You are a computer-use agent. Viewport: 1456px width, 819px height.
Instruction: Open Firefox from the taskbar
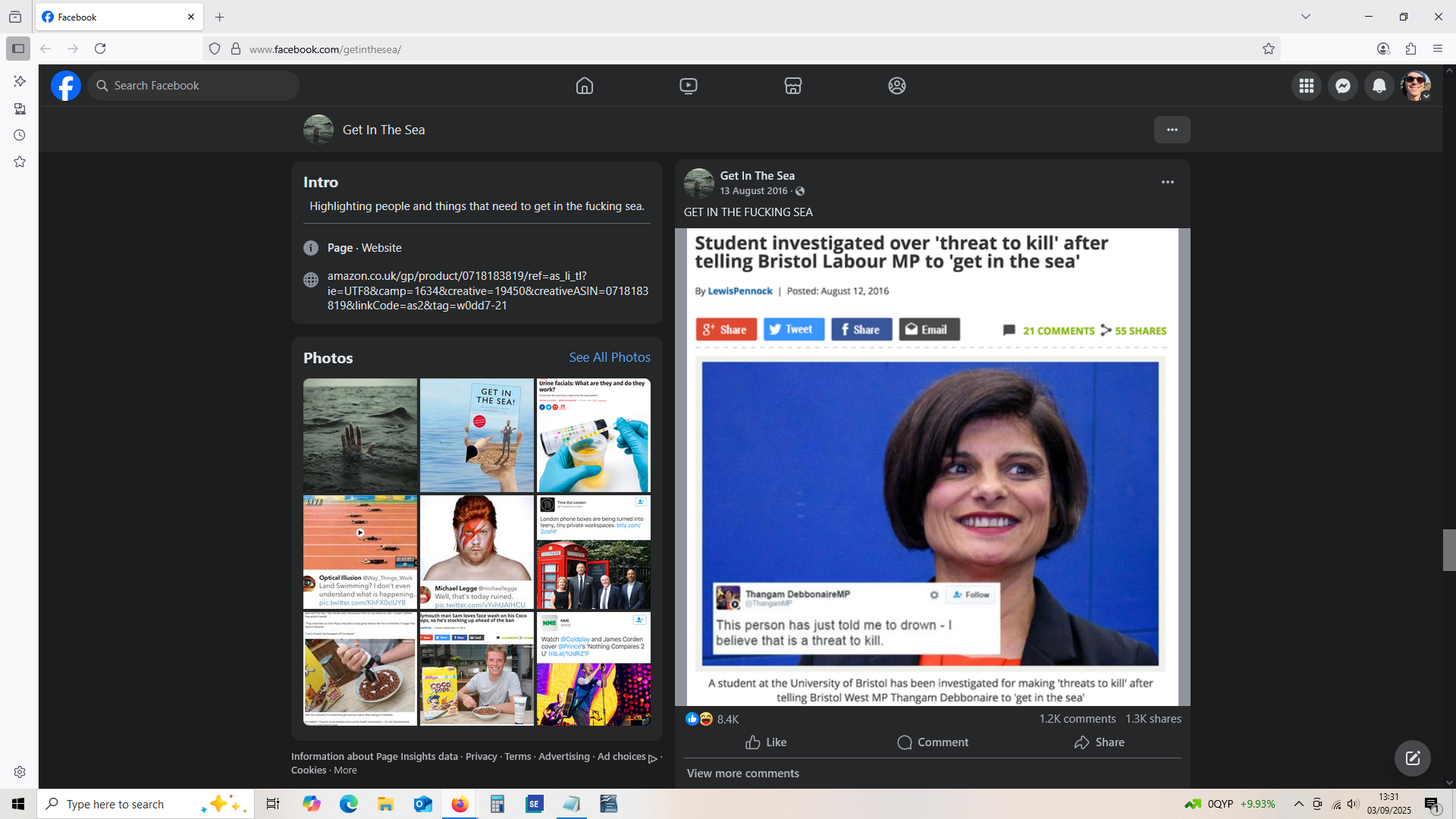click(460, 804)
